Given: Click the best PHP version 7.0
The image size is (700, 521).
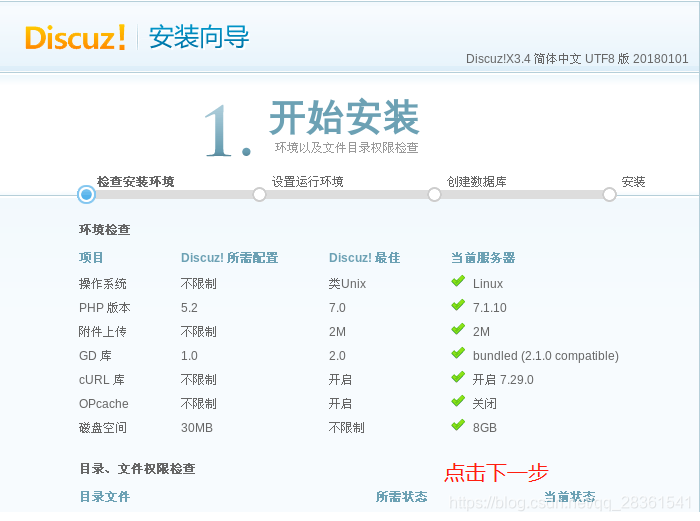Looking at the screenshot, I should pos(337,308).
